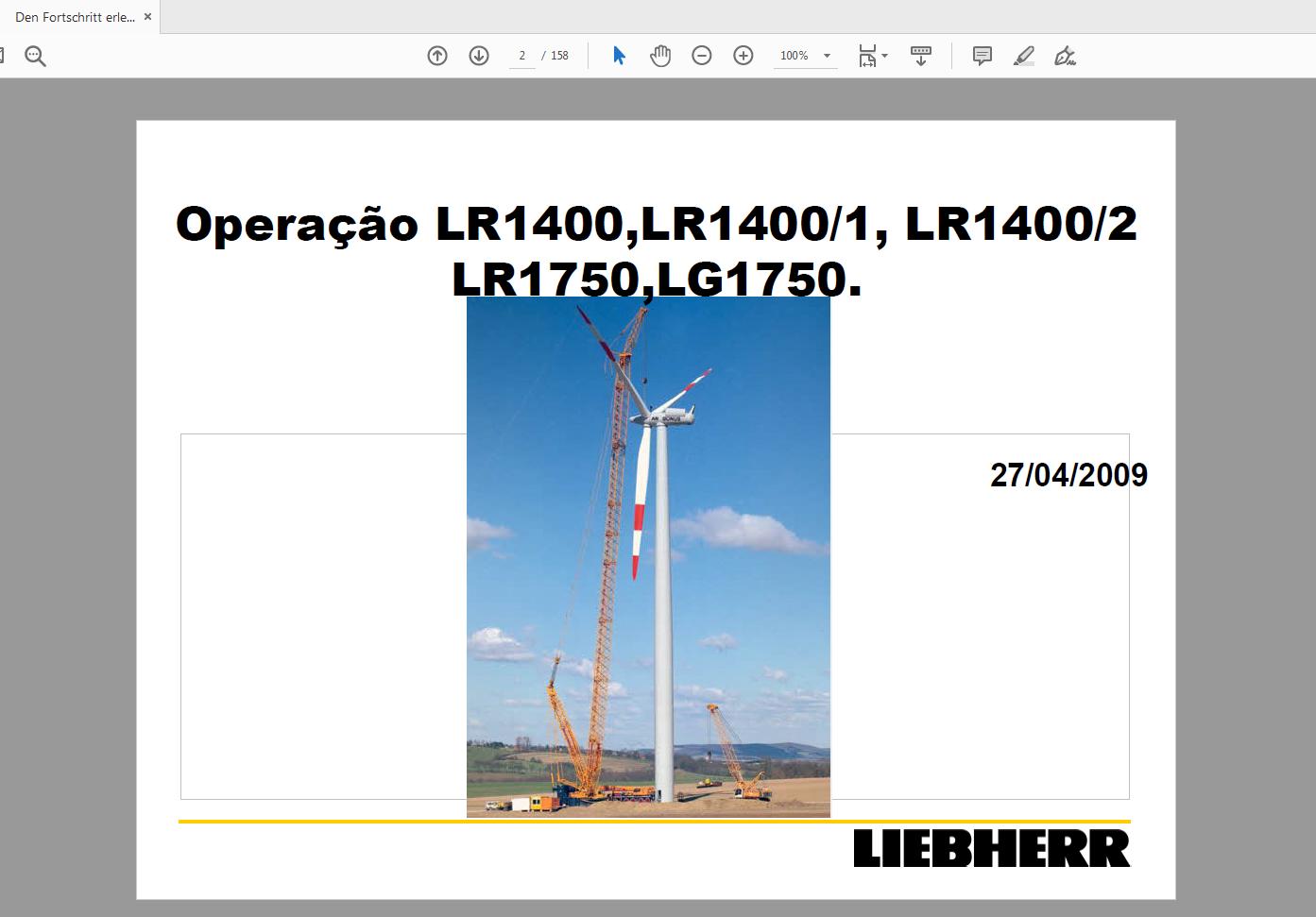This screenshot has height=917, width=1316.
Task: Click the title 'Operação LR1400,LR1400/1, LR1400/2'
Action: click(657, 225)
